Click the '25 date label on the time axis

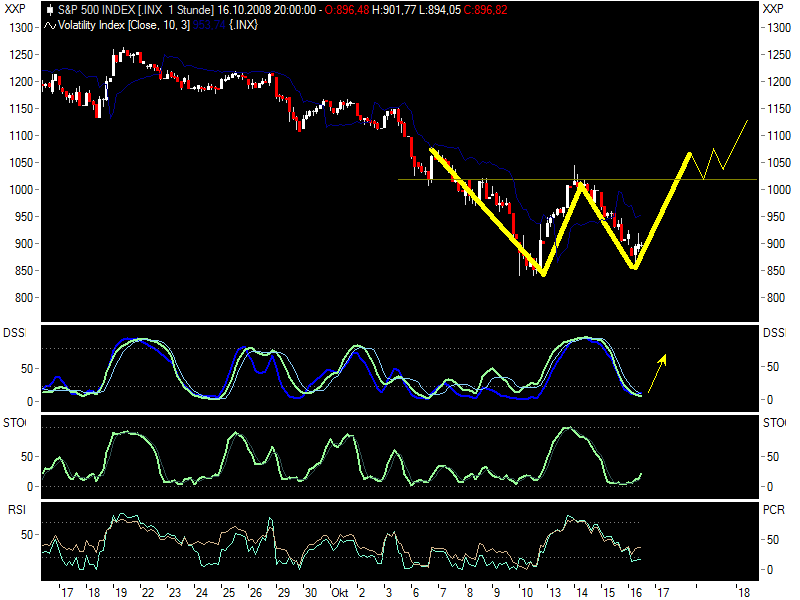[x=228, y=593]
